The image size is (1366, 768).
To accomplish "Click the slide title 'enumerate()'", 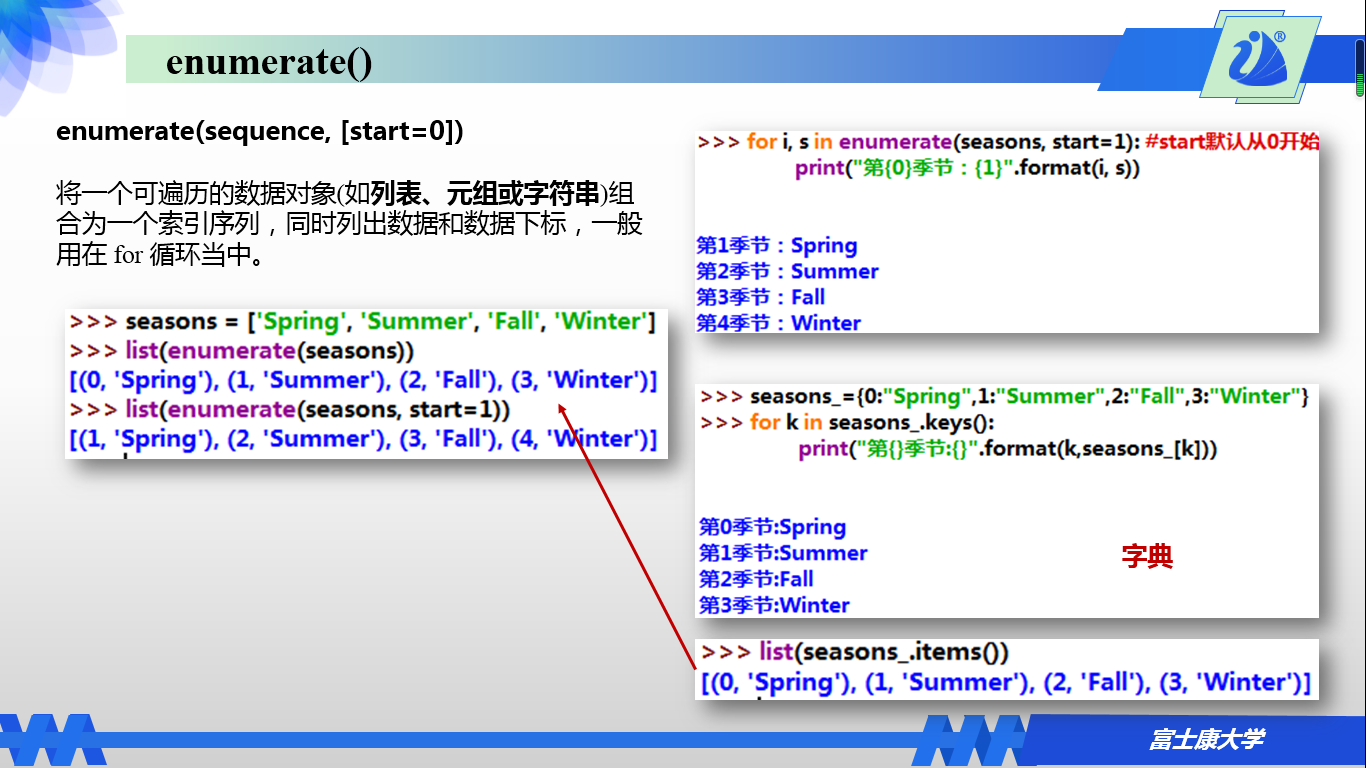I will [x=269, y=62].
